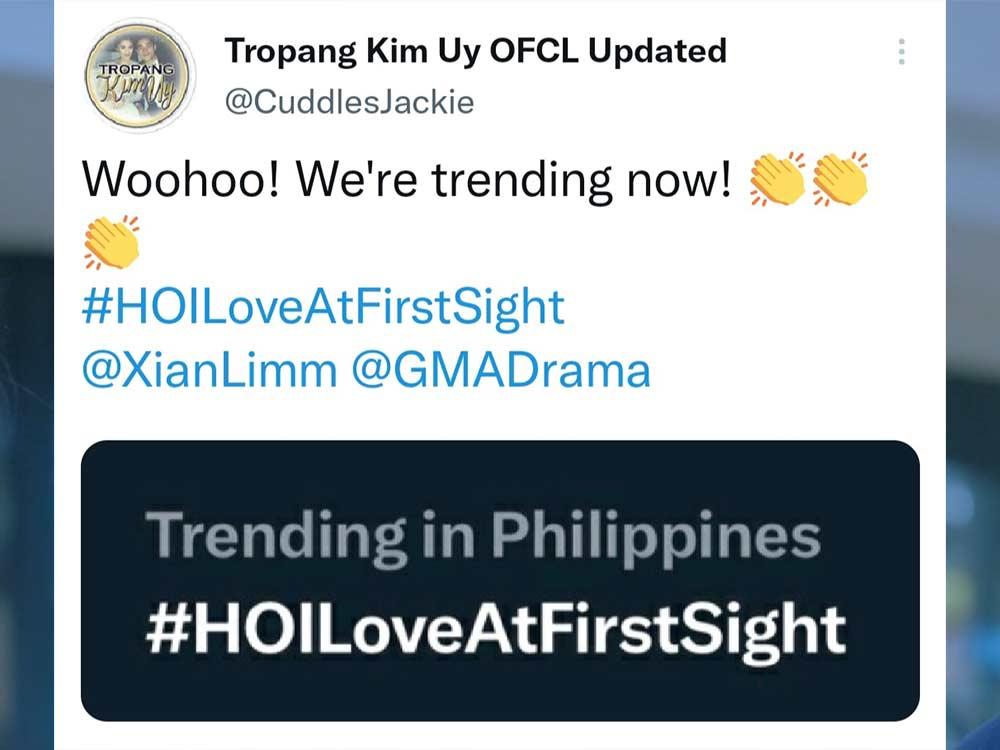This screenshot has width=1000, height=750.
Task: Click the Tropang Kim Uy profile avatar
Action: (x=138, y=75)
